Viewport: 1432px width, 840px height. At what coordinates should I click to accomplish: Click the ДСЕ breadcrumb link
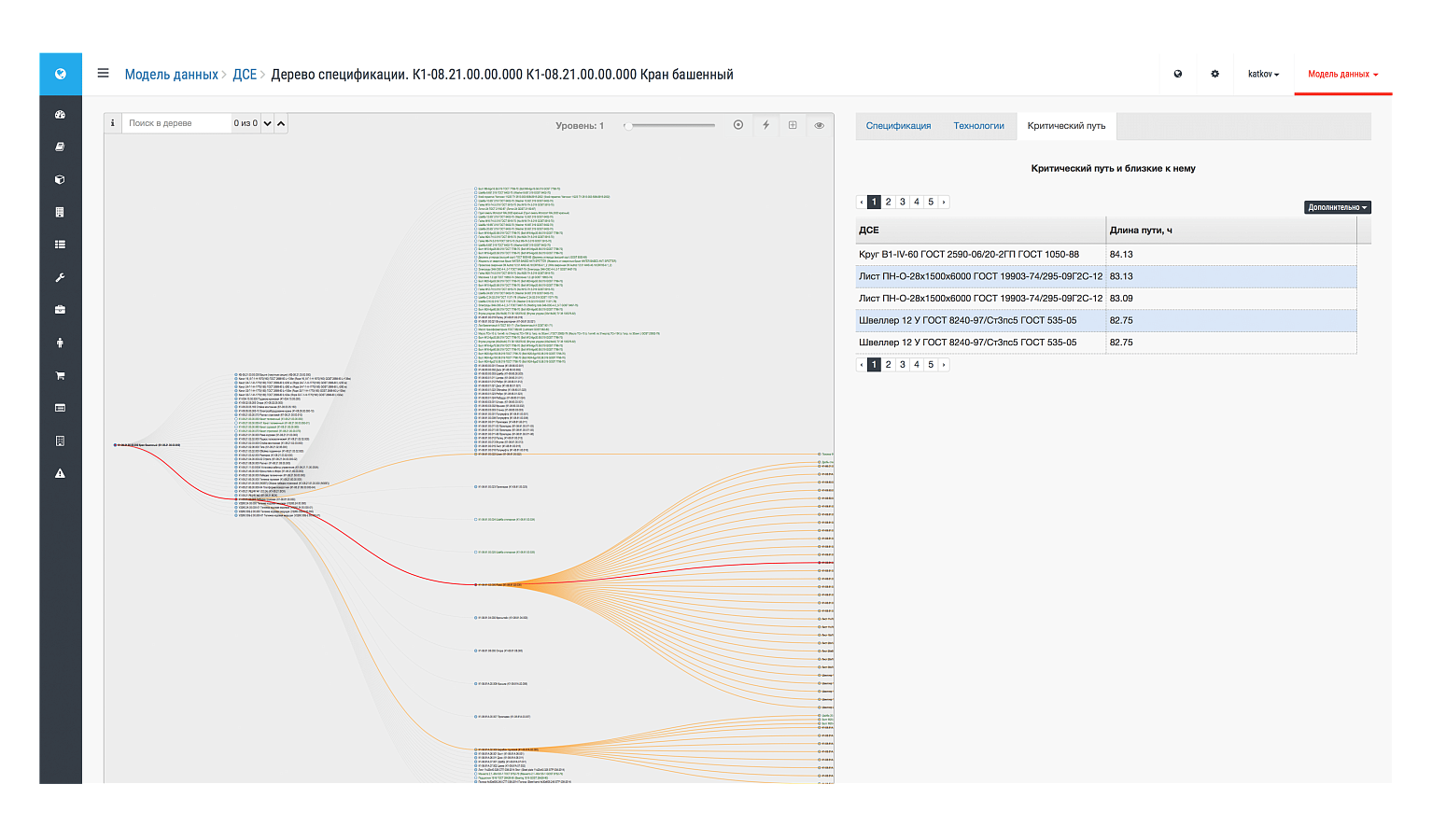click(x=245, y=75)
